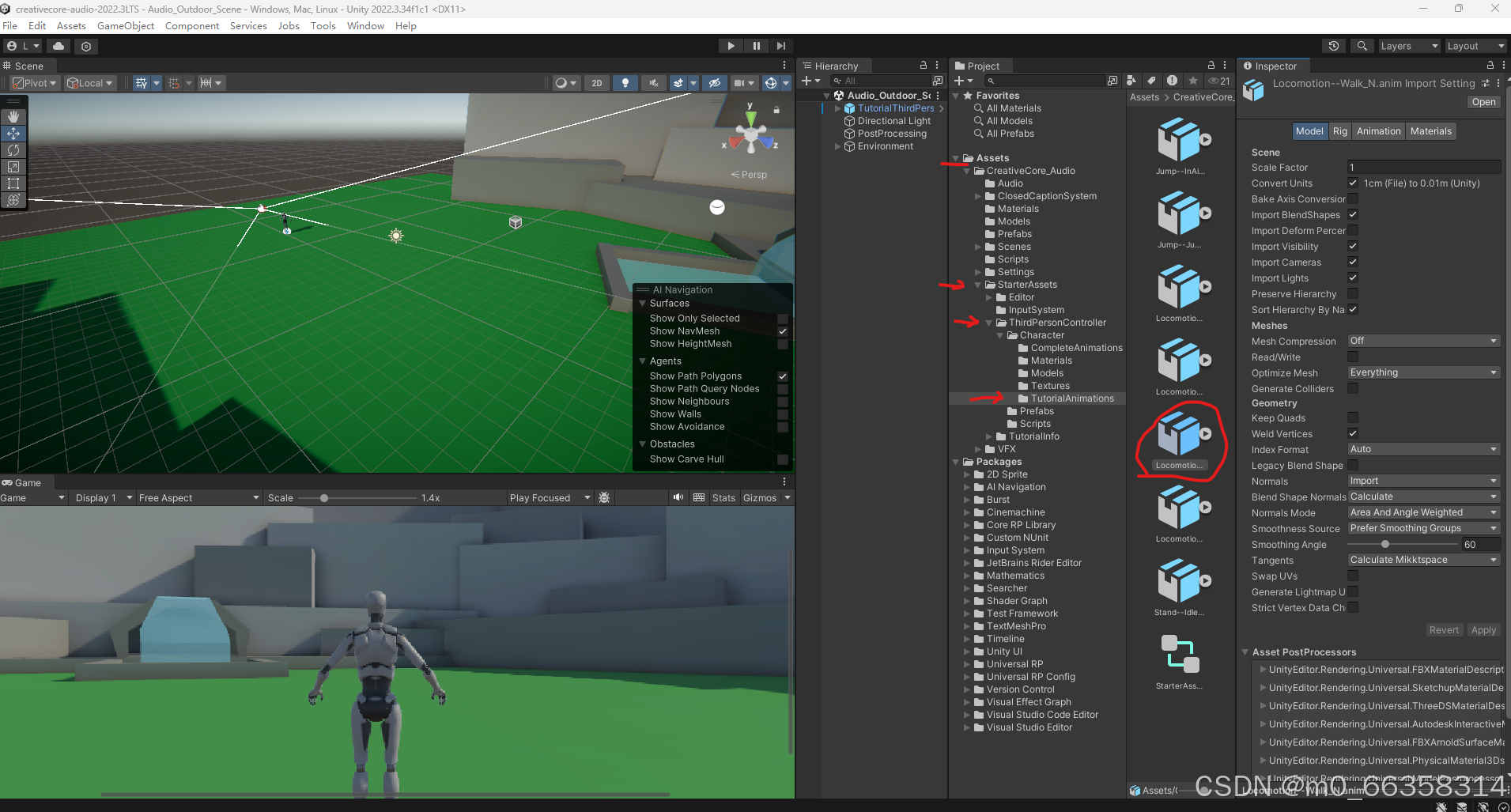Open Inspector presets slider icon

pyautogui.click(x=1486, y=83)
